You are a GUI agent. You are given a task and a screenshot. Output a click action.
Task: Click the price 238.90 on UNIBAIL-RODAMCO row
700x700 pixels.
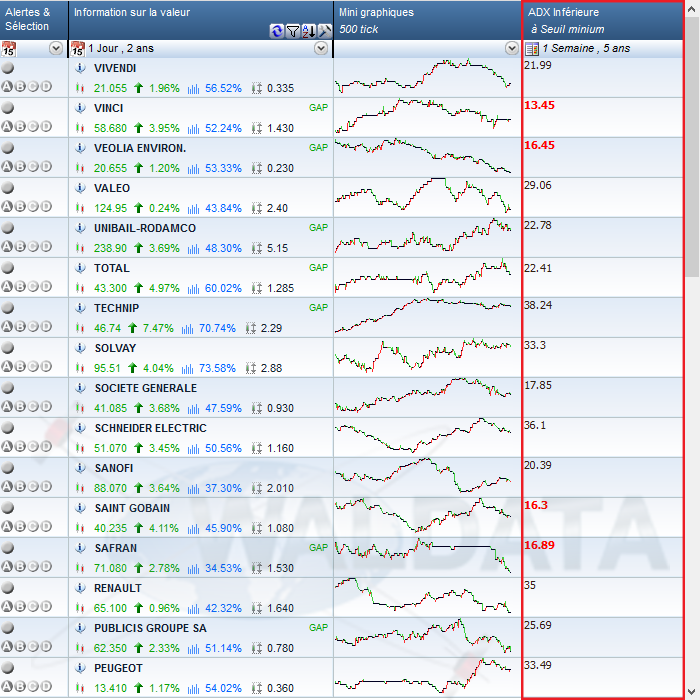(x=110, y=248)
